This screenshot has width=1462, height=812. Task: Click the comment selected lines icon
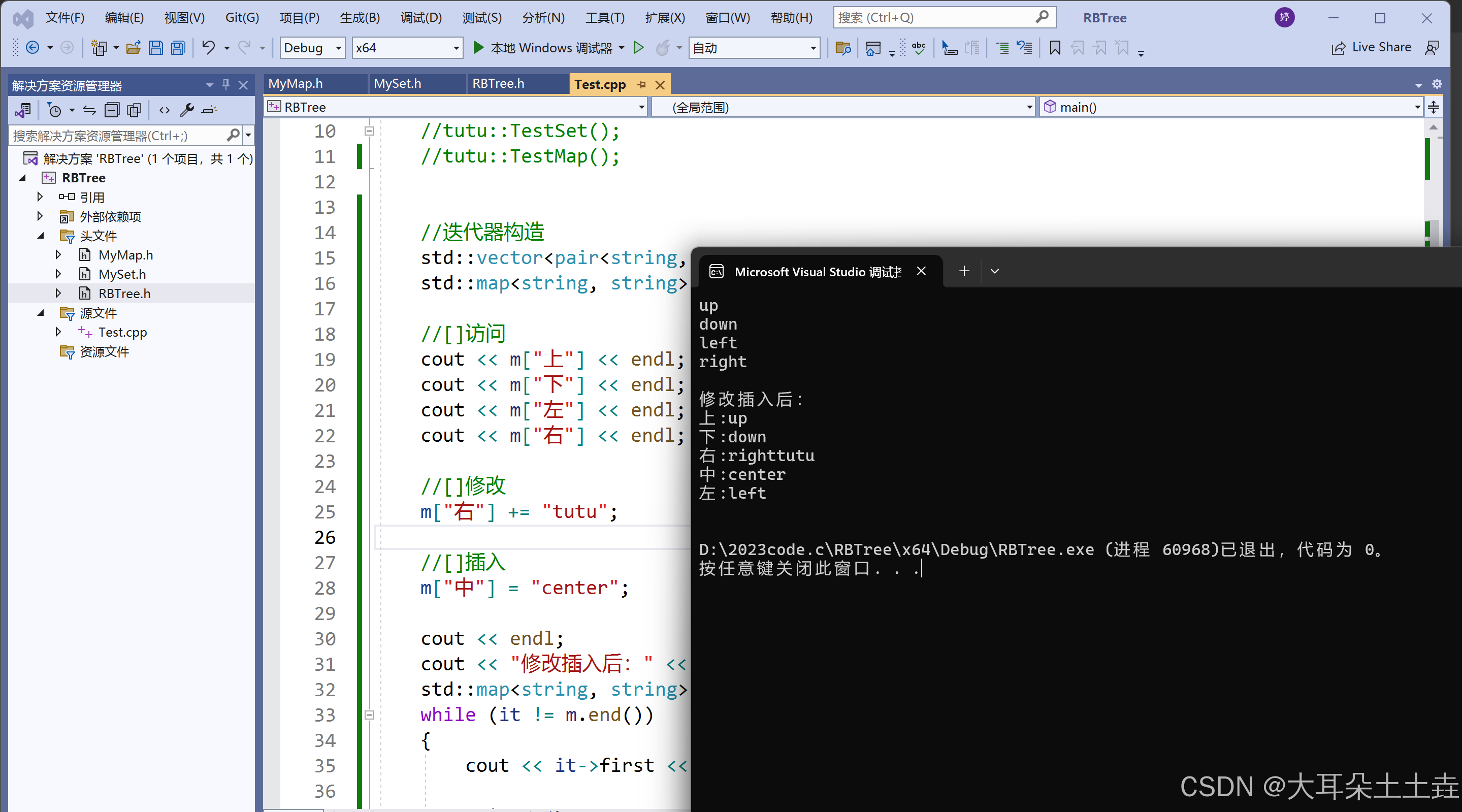pyautogui.click(x=1003, y=48)
